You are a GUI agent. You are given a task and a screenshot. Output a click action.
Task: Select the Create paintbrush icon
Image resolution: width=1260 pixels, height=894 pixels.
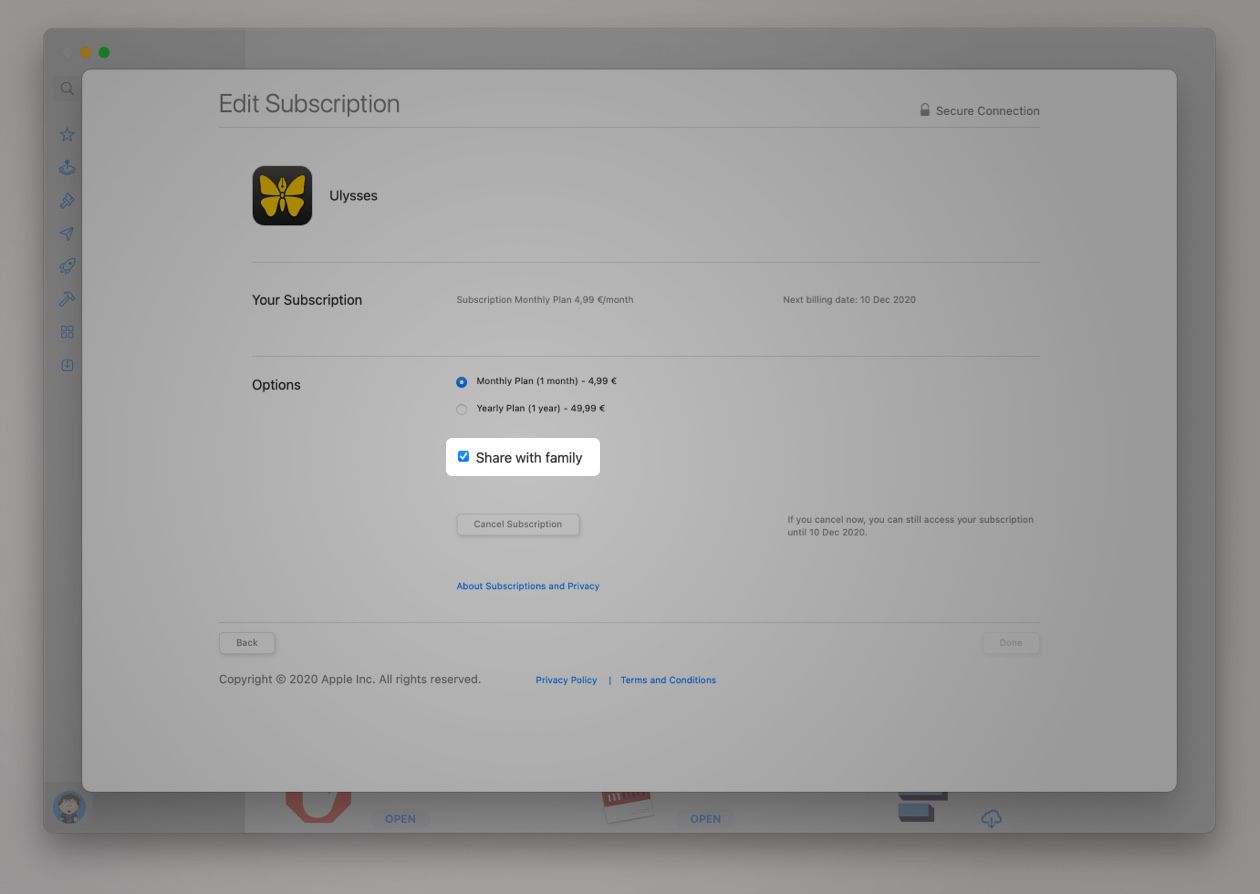(67, 200)
